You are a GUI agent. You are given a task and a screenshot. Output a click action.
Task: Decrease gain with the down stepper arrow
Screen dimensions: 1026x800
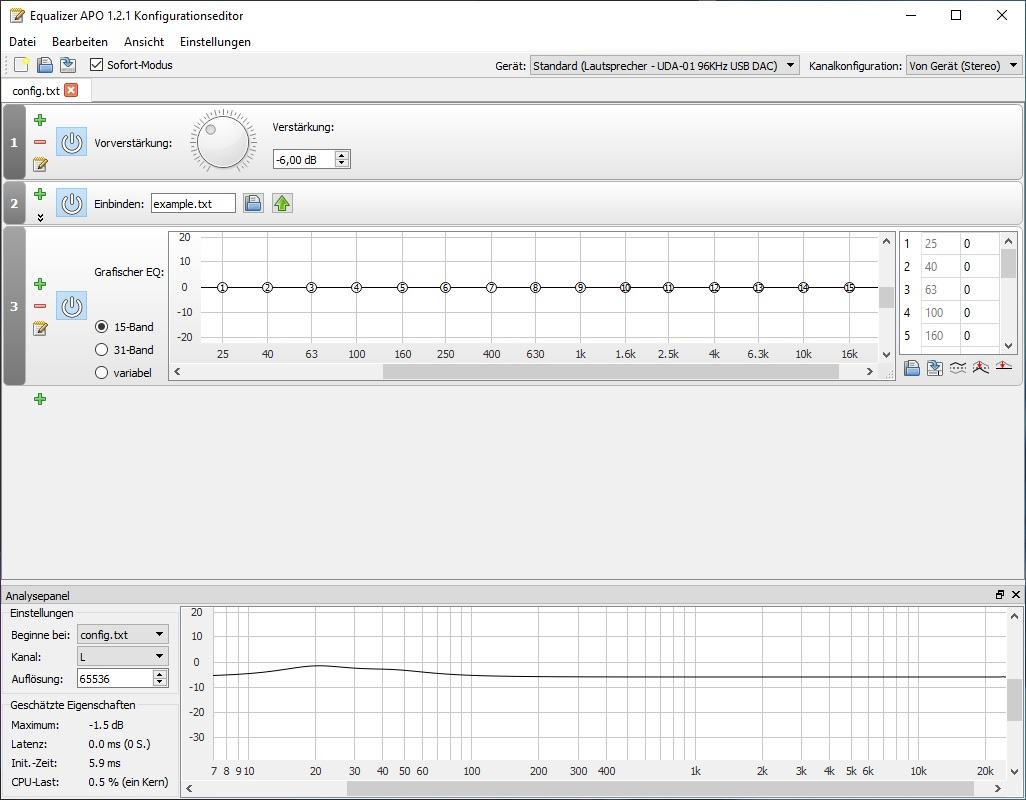(342, 163)
